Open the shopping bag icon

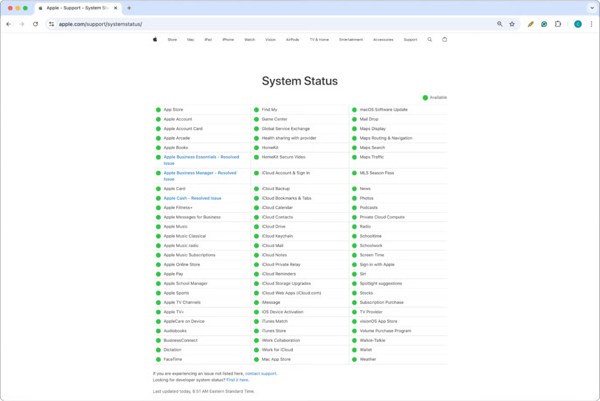click(445, 39)
